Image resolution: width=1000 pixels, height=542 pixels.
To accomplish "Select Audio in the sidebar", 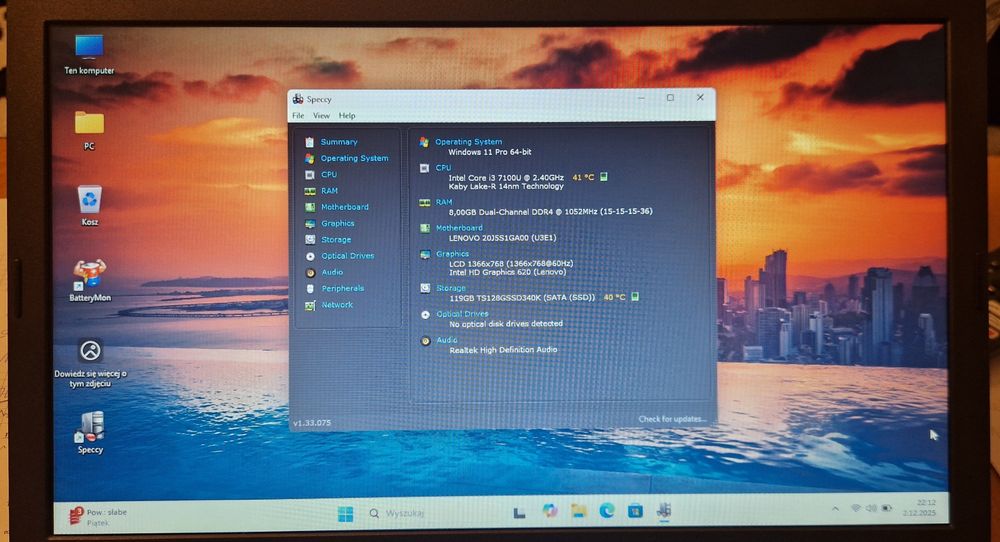I will 332,272.
